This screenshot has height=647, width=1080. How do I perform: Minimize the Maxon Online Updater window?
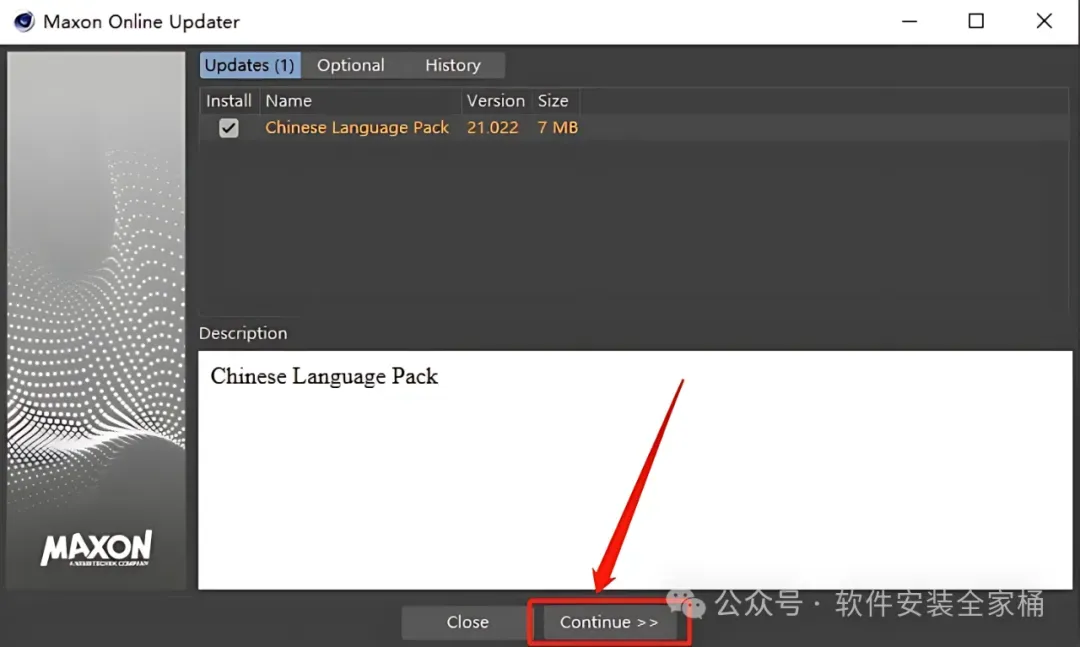[909, 21]
